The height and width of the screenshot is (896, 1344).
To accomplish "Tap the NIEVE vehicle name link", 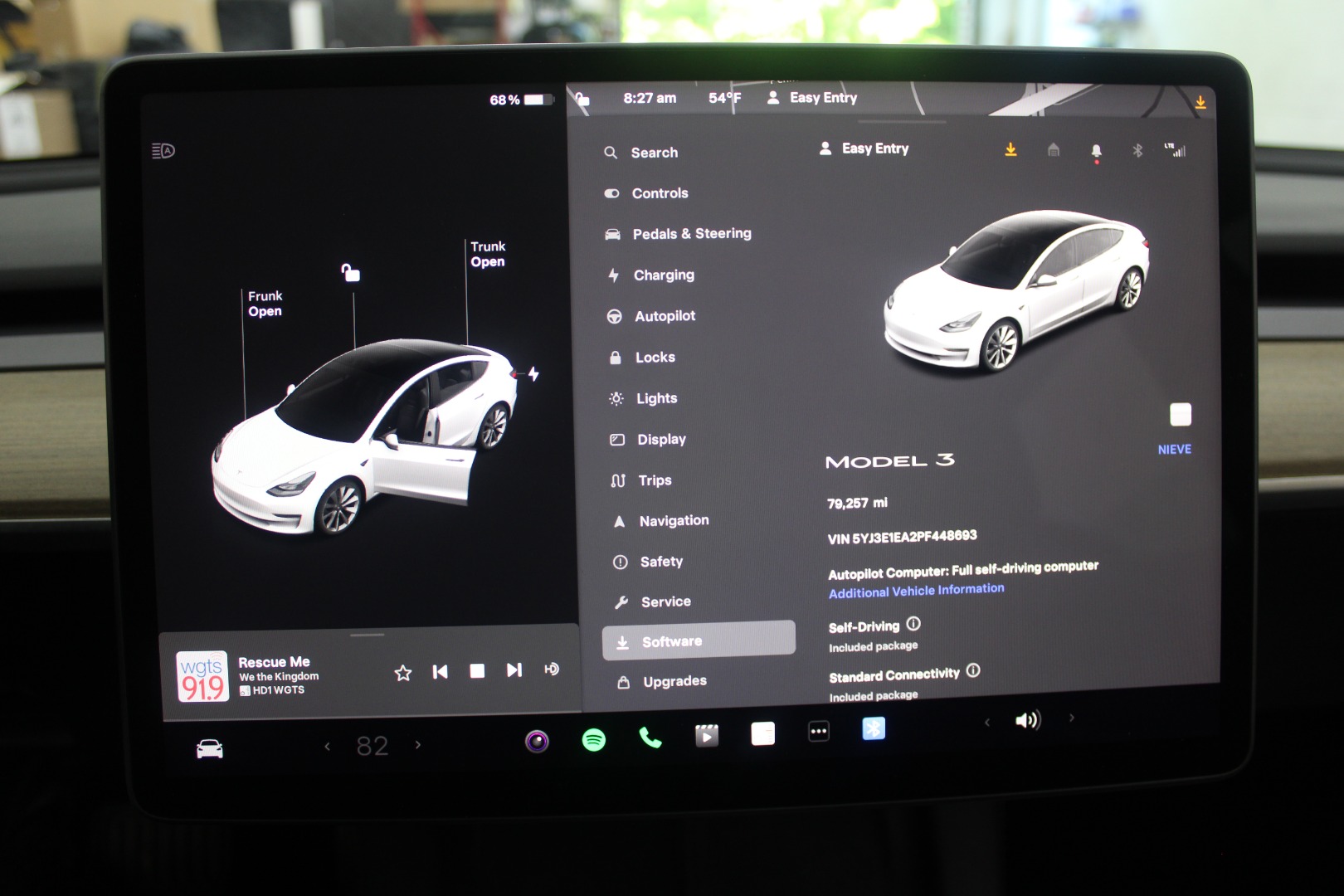I will 1174,450.
